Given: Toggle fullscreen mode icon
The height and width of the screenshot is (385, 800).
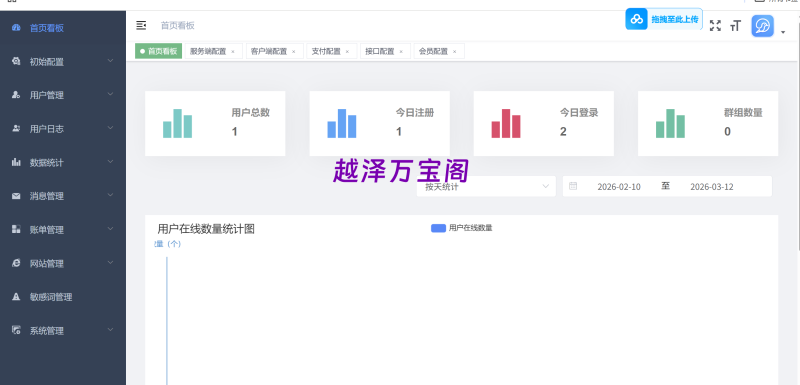Looking at the screenshot, I should pyautogui.click(x=715, y=26).
